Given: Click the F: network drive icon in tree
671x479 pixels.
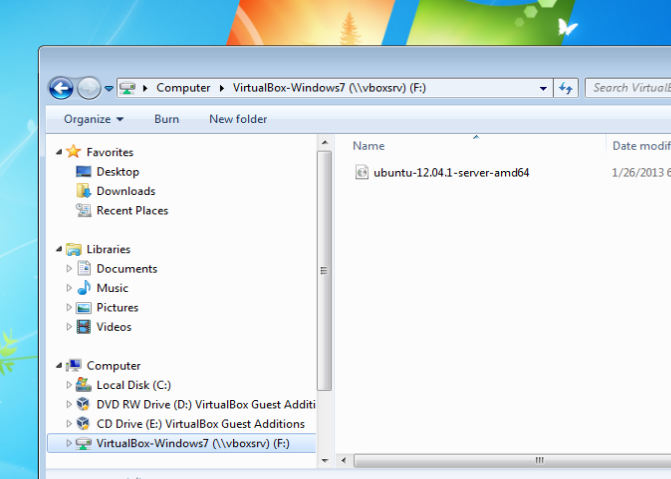Looking at the screenshot, I should pos(83,443).
